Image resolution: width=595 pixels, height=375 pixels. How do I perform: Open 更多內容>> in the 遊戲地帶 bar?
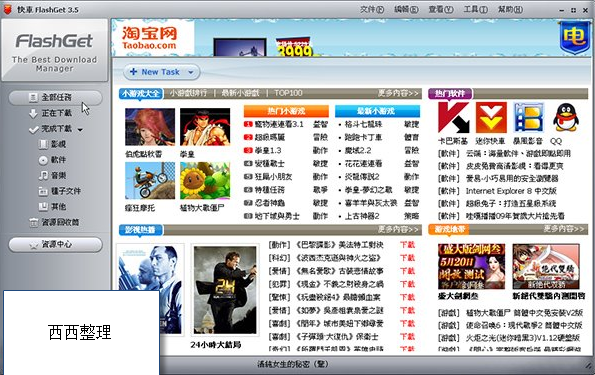[564, 229]
